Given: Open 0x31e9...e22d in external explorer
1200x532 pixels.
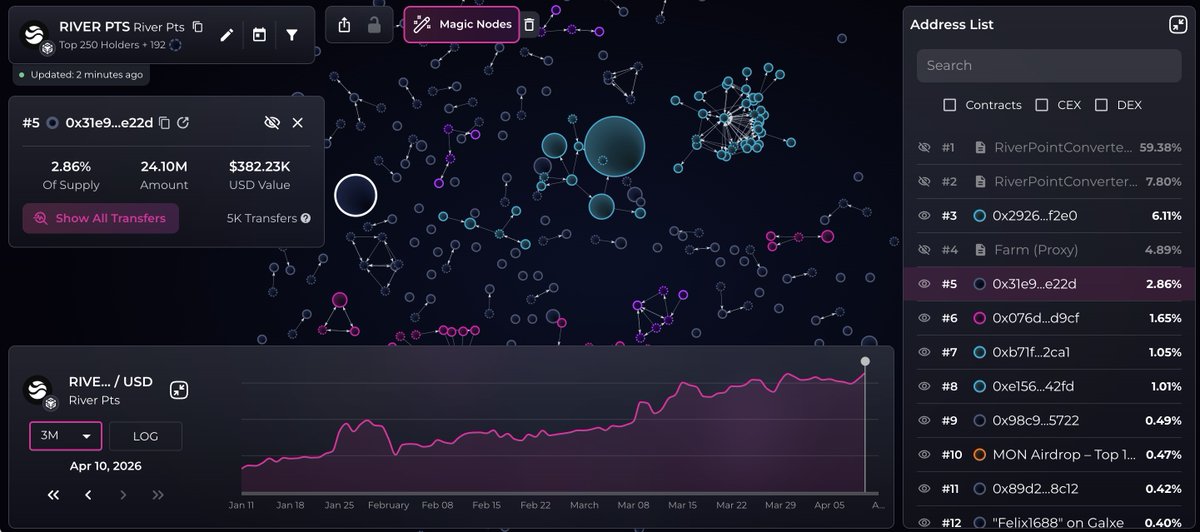Looking at the screenshot, I should [183, 122].
